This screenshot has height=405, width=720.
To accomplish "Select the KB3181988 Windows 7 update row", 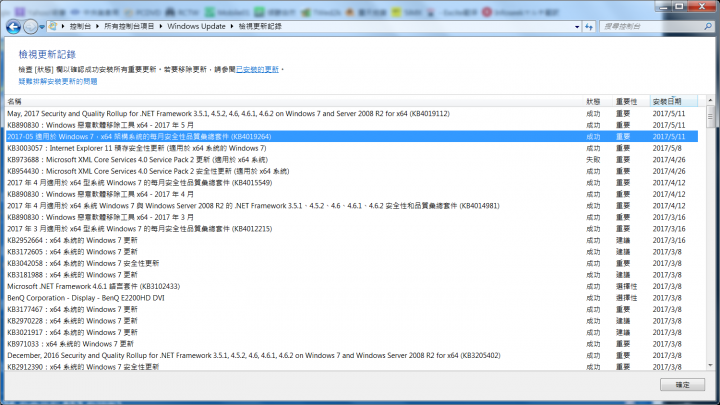I will (352, 275).
